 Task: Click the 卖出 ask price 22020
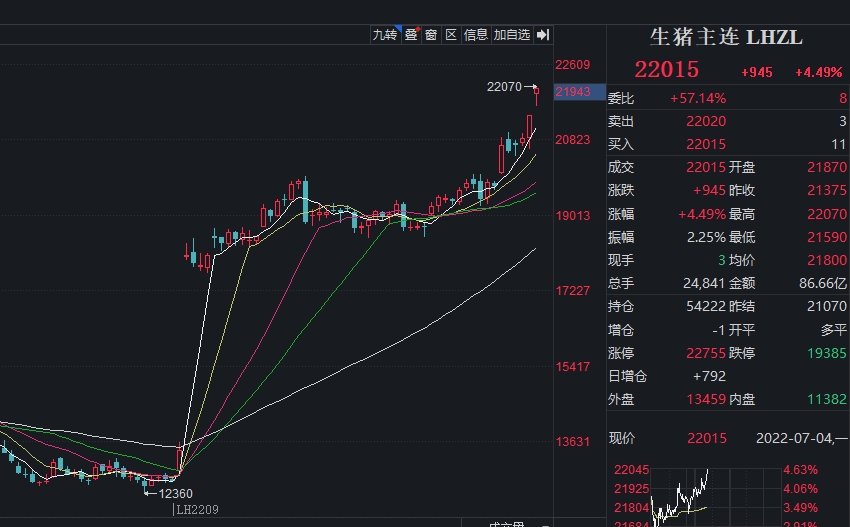pyautogui.click(x=705, y=121)
